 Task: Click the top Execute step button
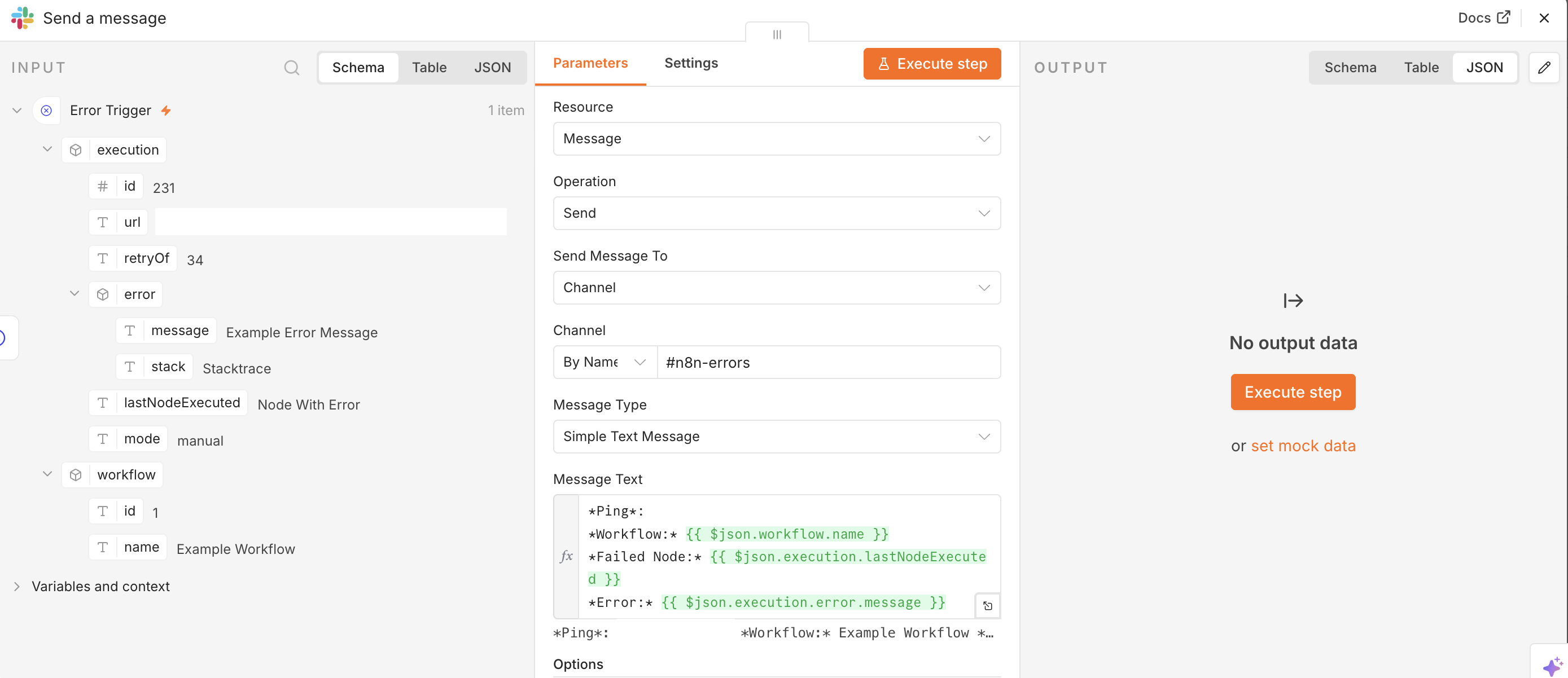[932, 64]
